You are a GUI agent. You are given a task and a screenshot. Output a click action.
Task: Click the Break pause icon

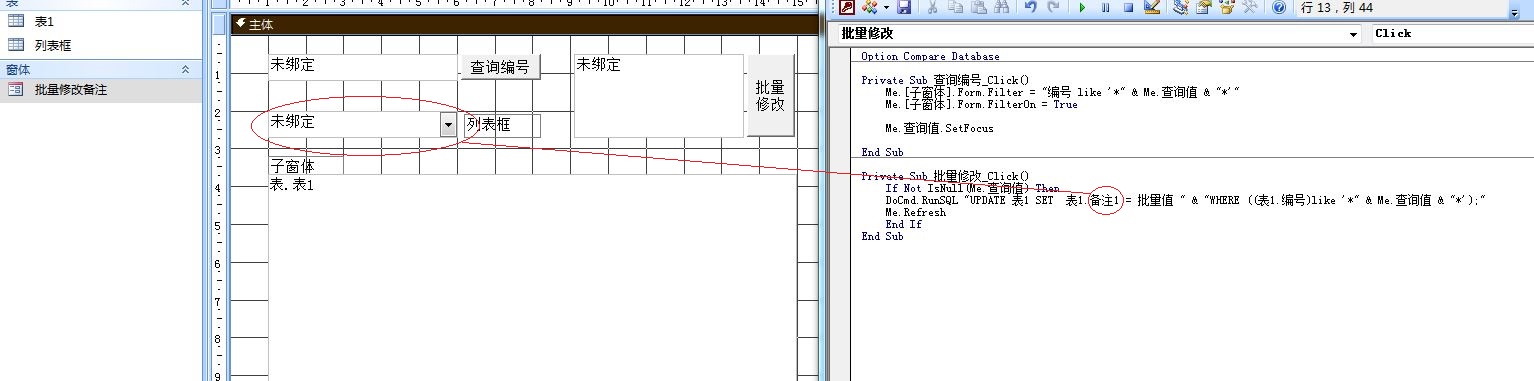pyautogui.click(x=1105, y=7)
